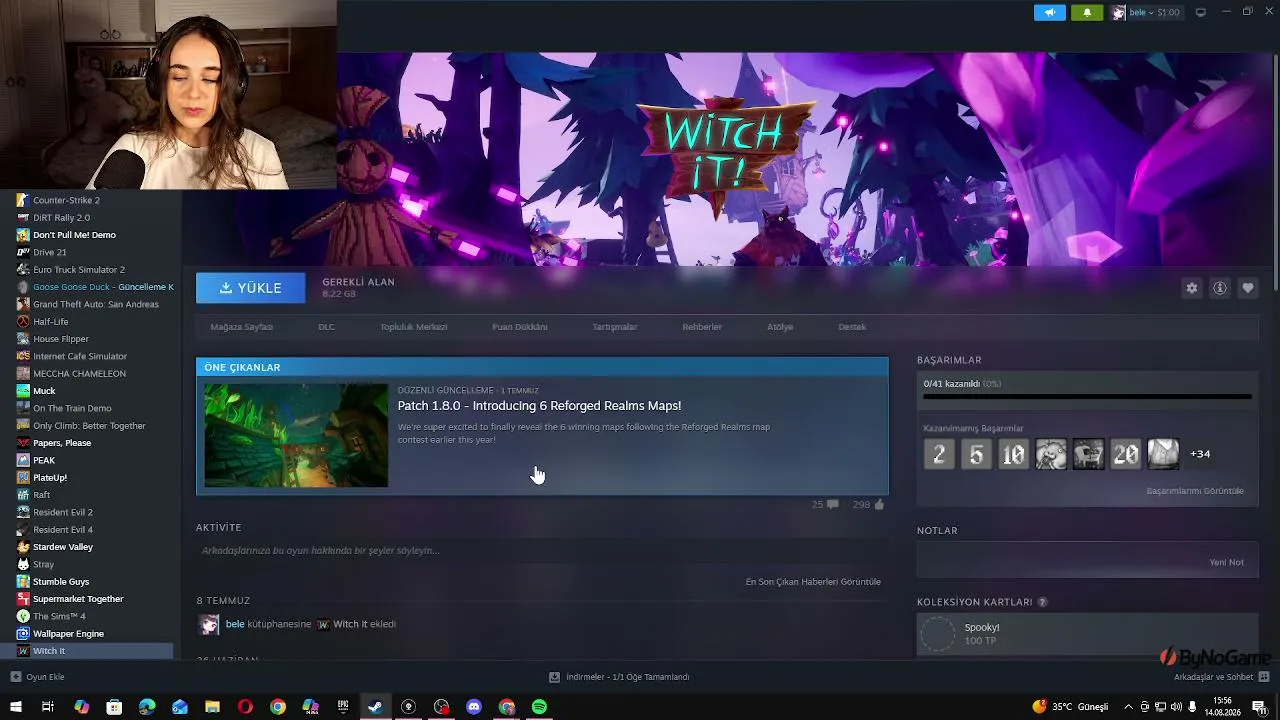Open Discord from the taskbar

(474, 707)
